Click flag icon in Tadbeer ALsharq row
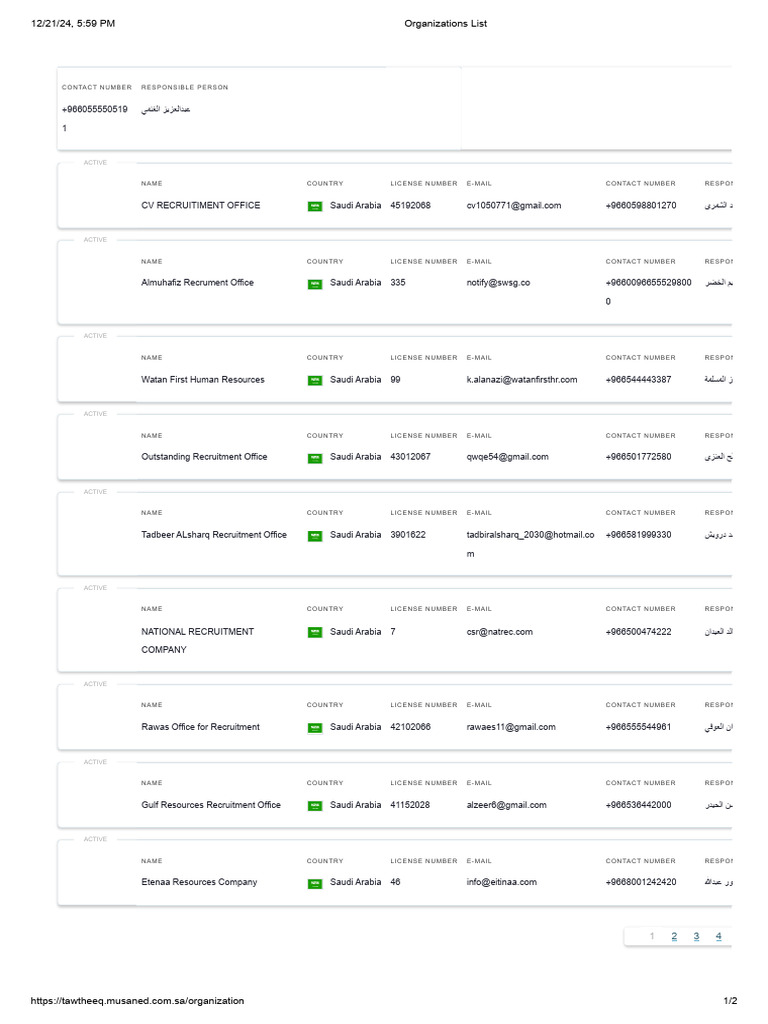 [315, 536]
